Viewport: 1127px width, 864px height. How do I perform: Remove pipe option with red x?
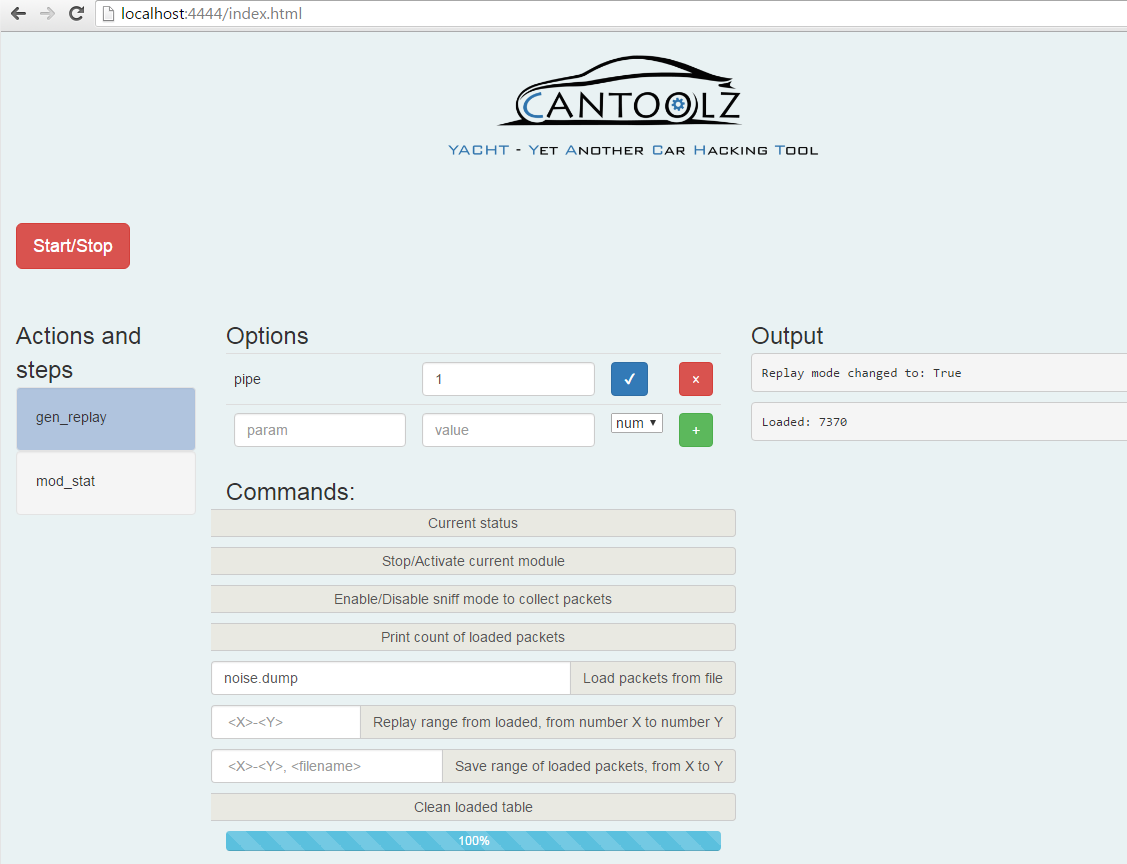(696, 379)
